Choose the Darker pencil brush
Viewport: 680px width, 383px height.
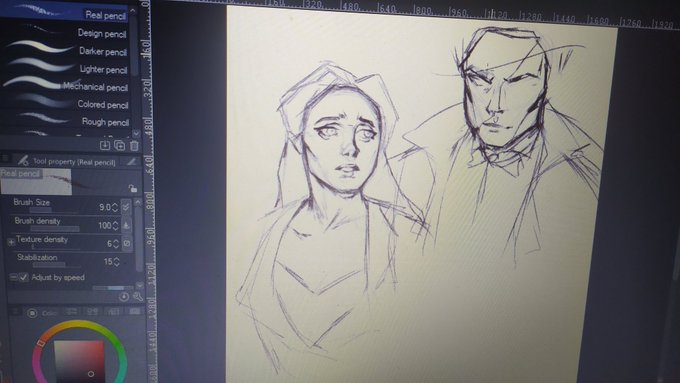64,49
